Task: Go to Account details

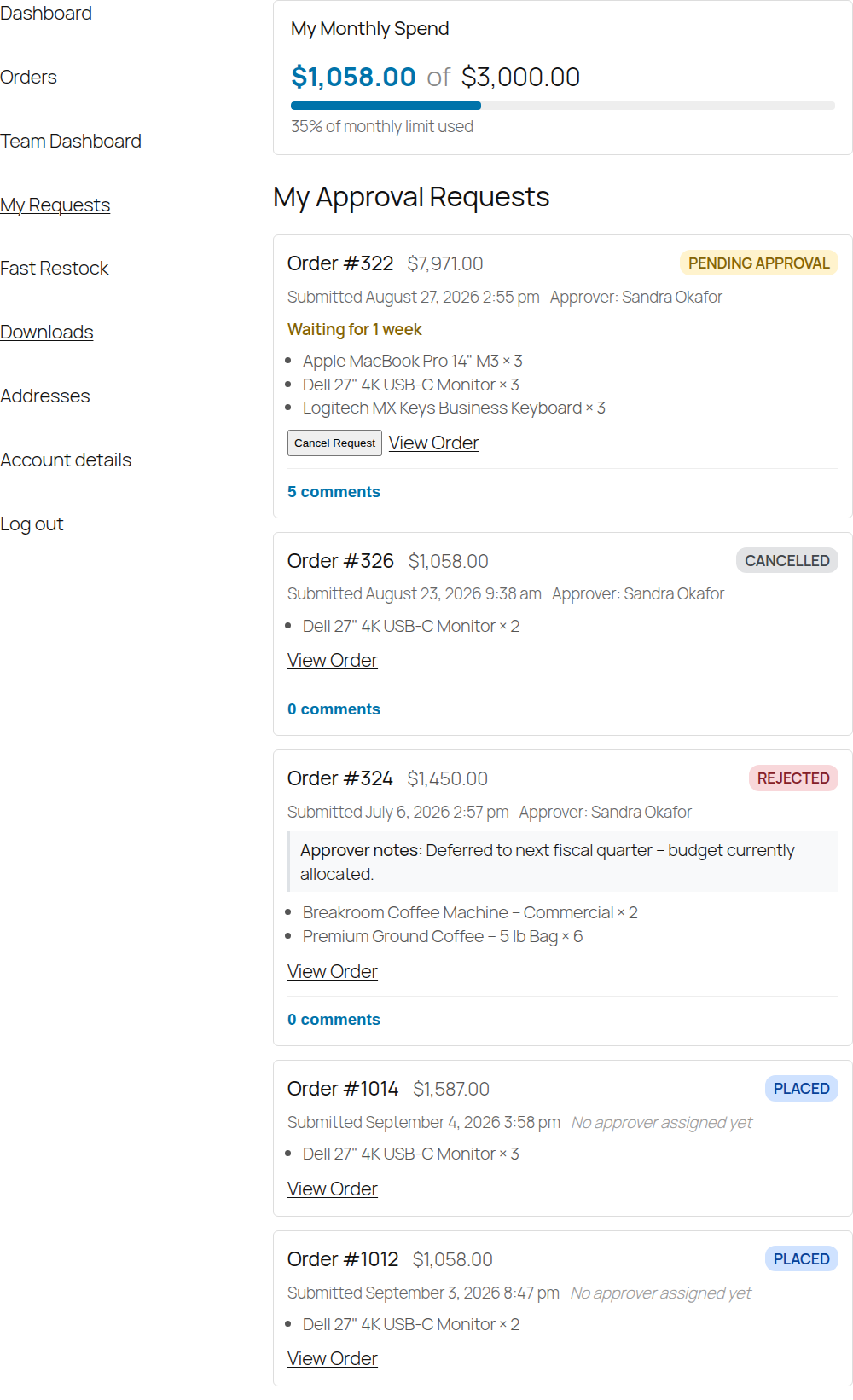Action: coord(66,460)
